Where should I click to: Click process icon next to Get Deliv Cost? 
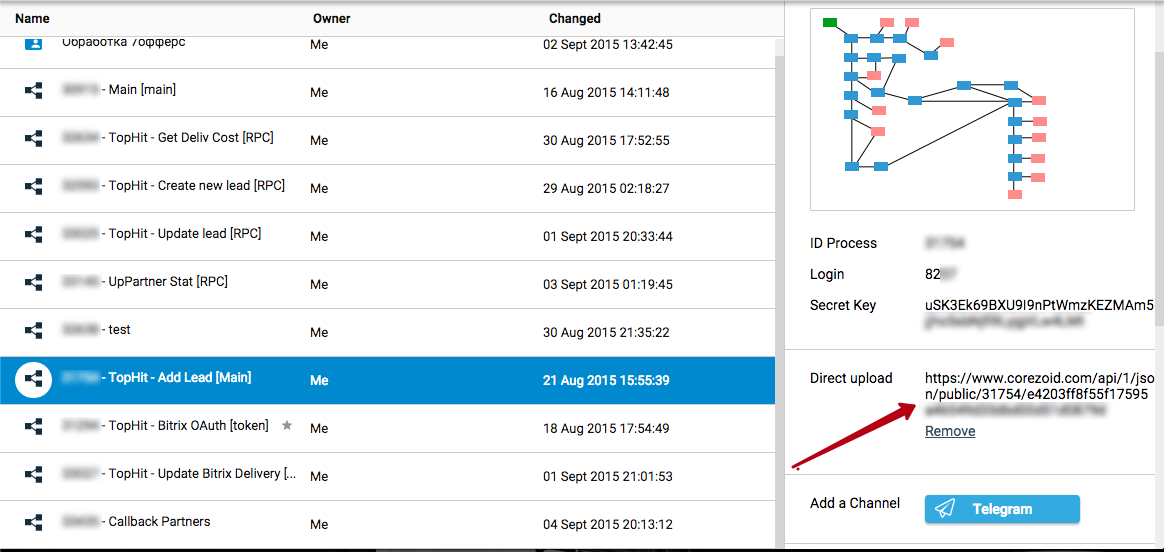pyautogui.click(x=33, y=138)
